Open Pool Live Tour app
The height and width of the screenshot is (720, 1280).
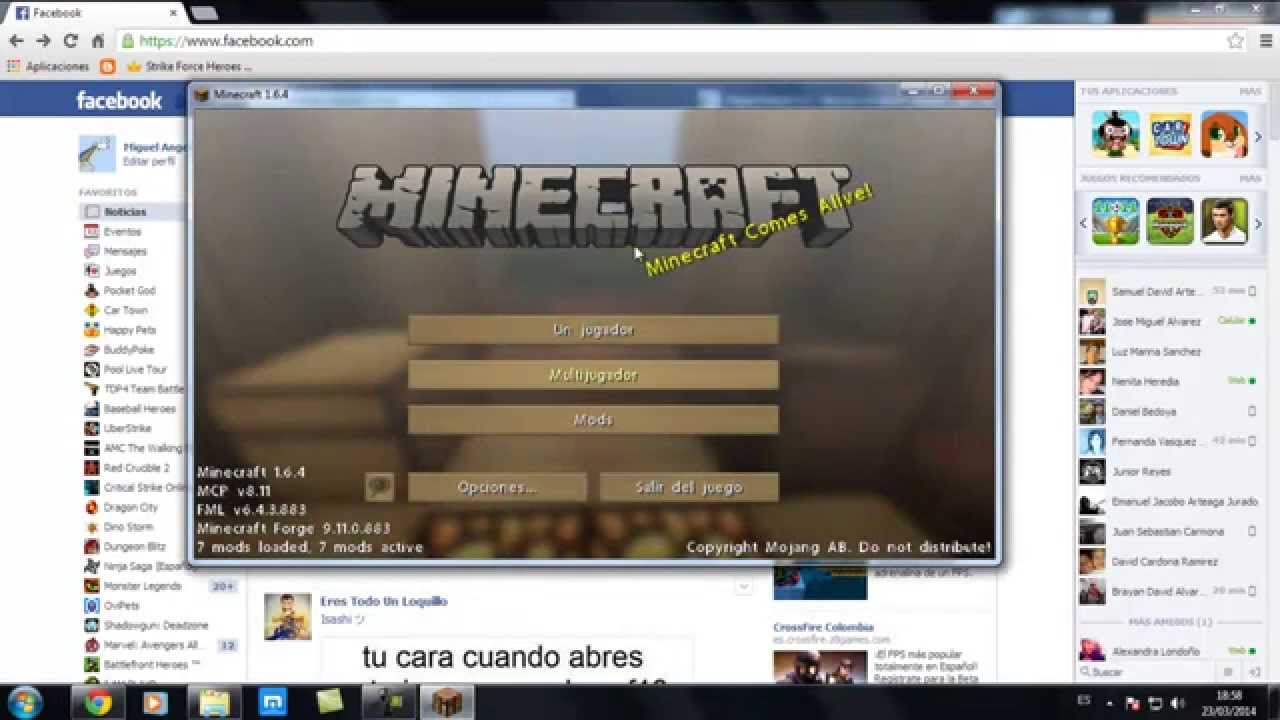pos(134,369)
